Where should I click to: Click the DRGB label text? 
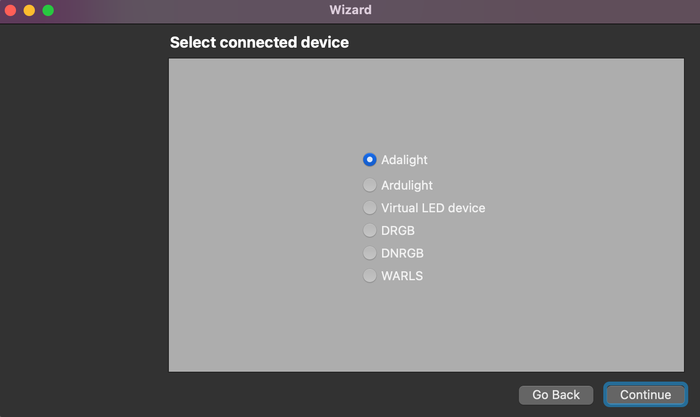(x=398, y=230)
